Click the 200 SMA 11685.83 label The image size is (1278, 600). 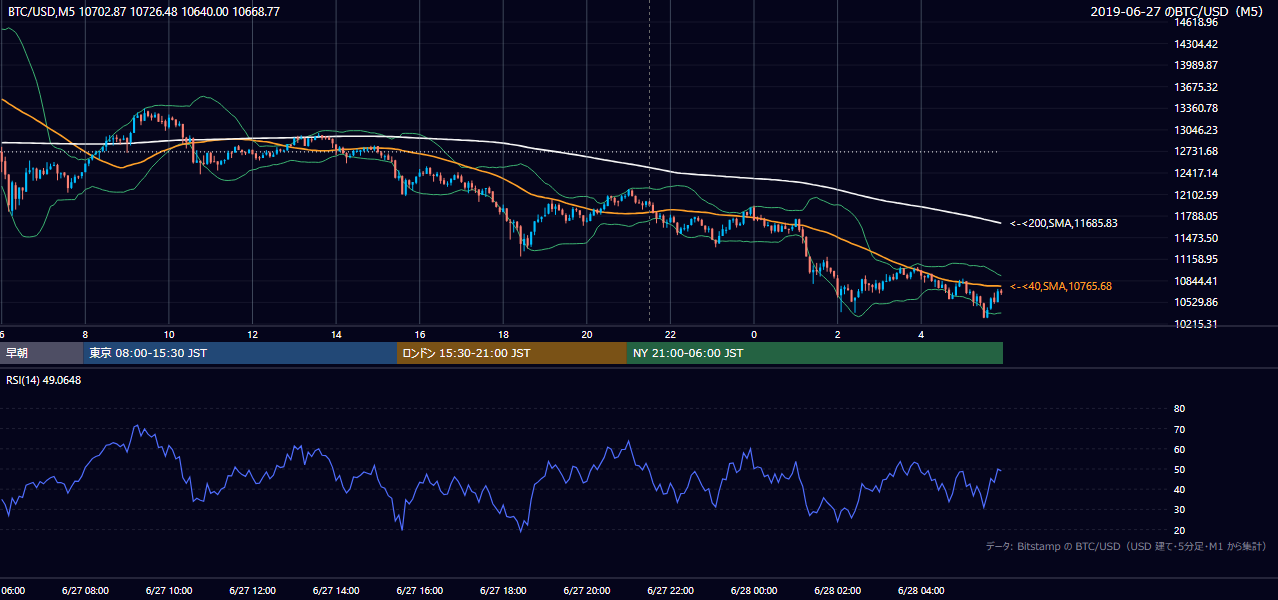(1063, 223)
